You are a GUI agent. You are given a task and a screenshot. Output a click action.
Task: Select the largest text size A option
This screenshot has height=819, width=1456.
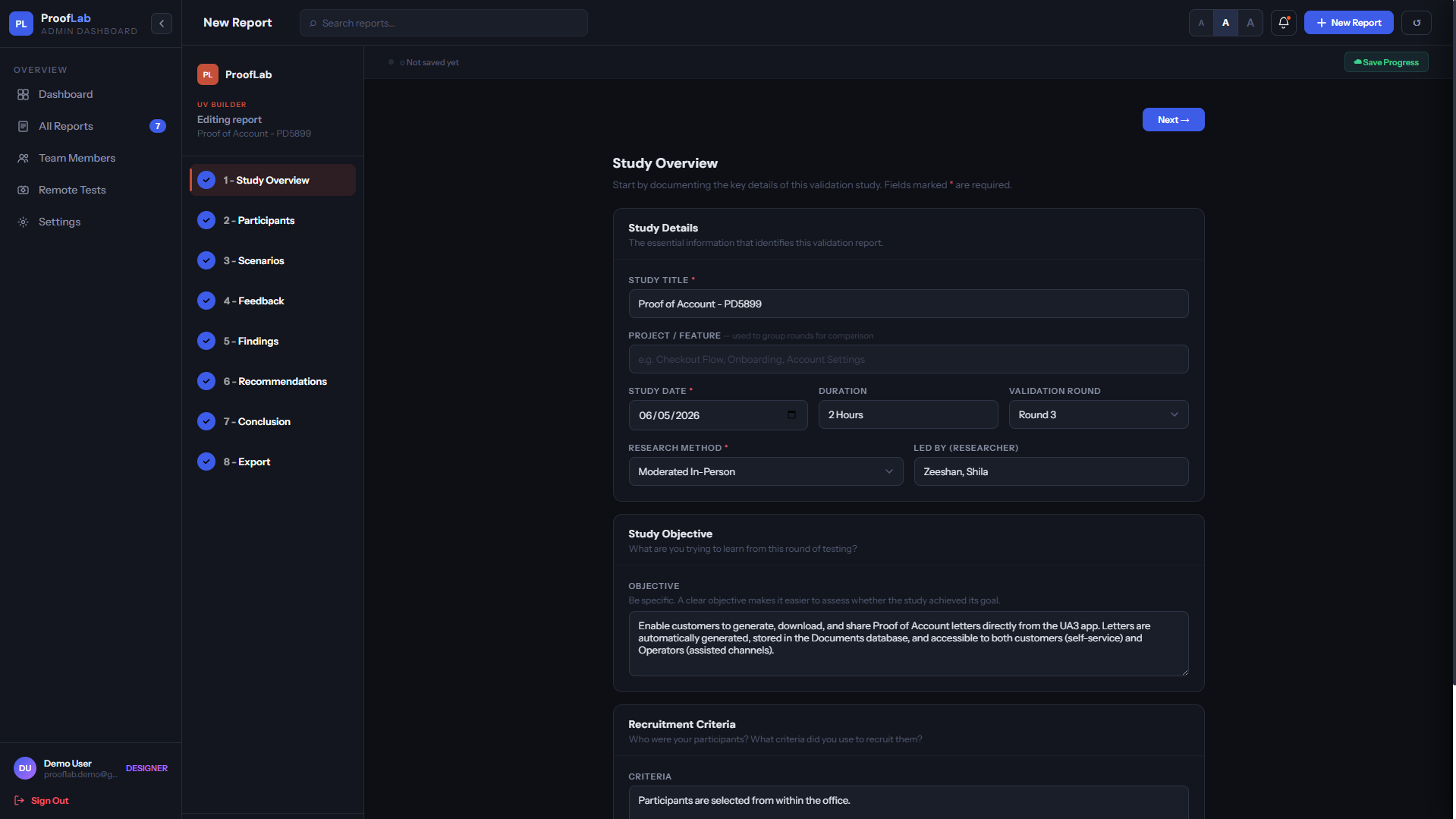(x=1250, y=23)
